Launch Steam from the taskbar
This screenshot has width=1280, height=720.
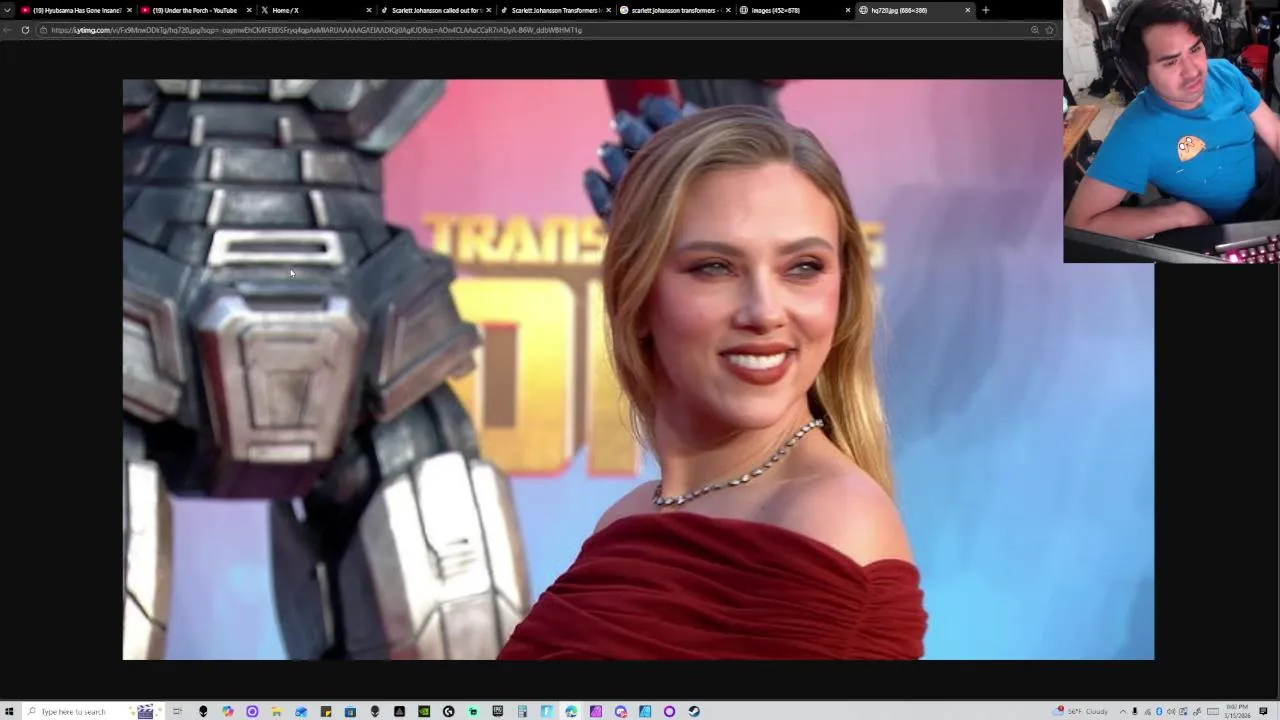tap(694, 711)
